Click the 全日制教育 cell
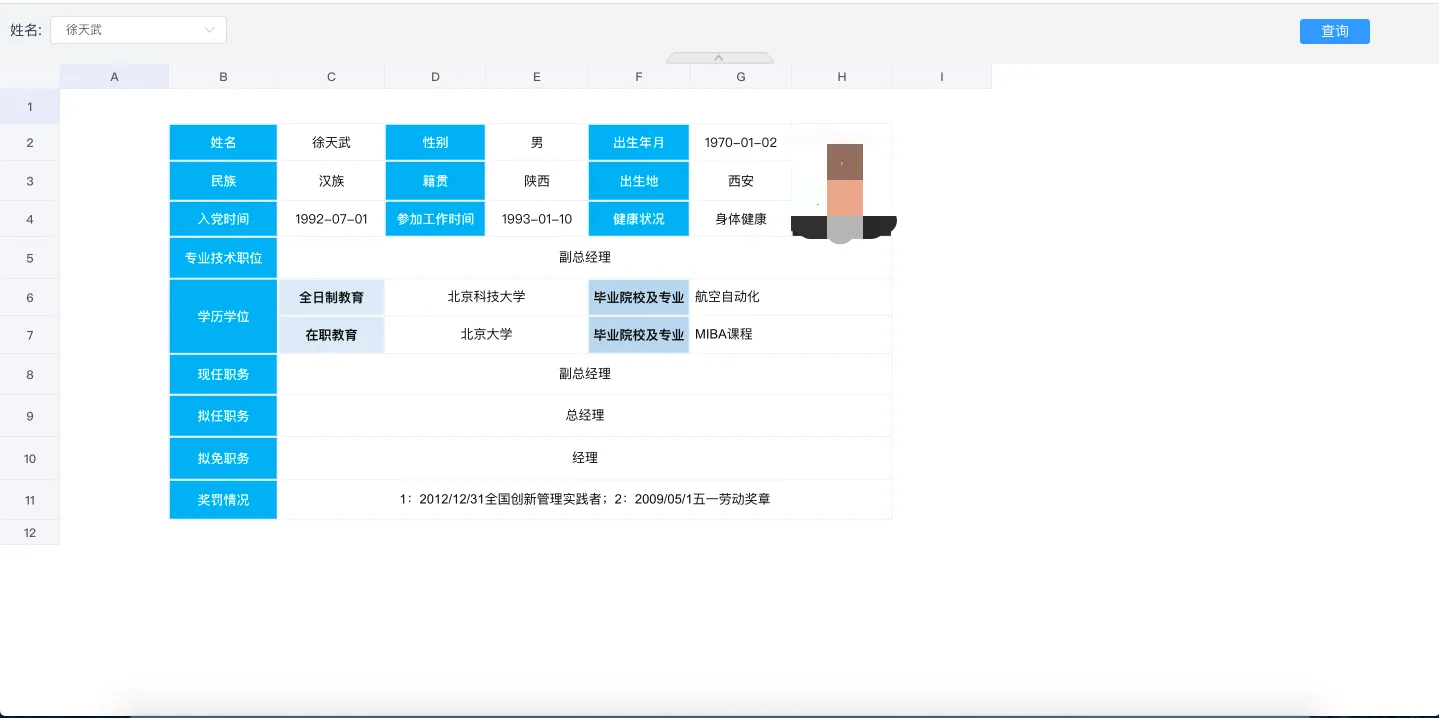 (331, 298)
